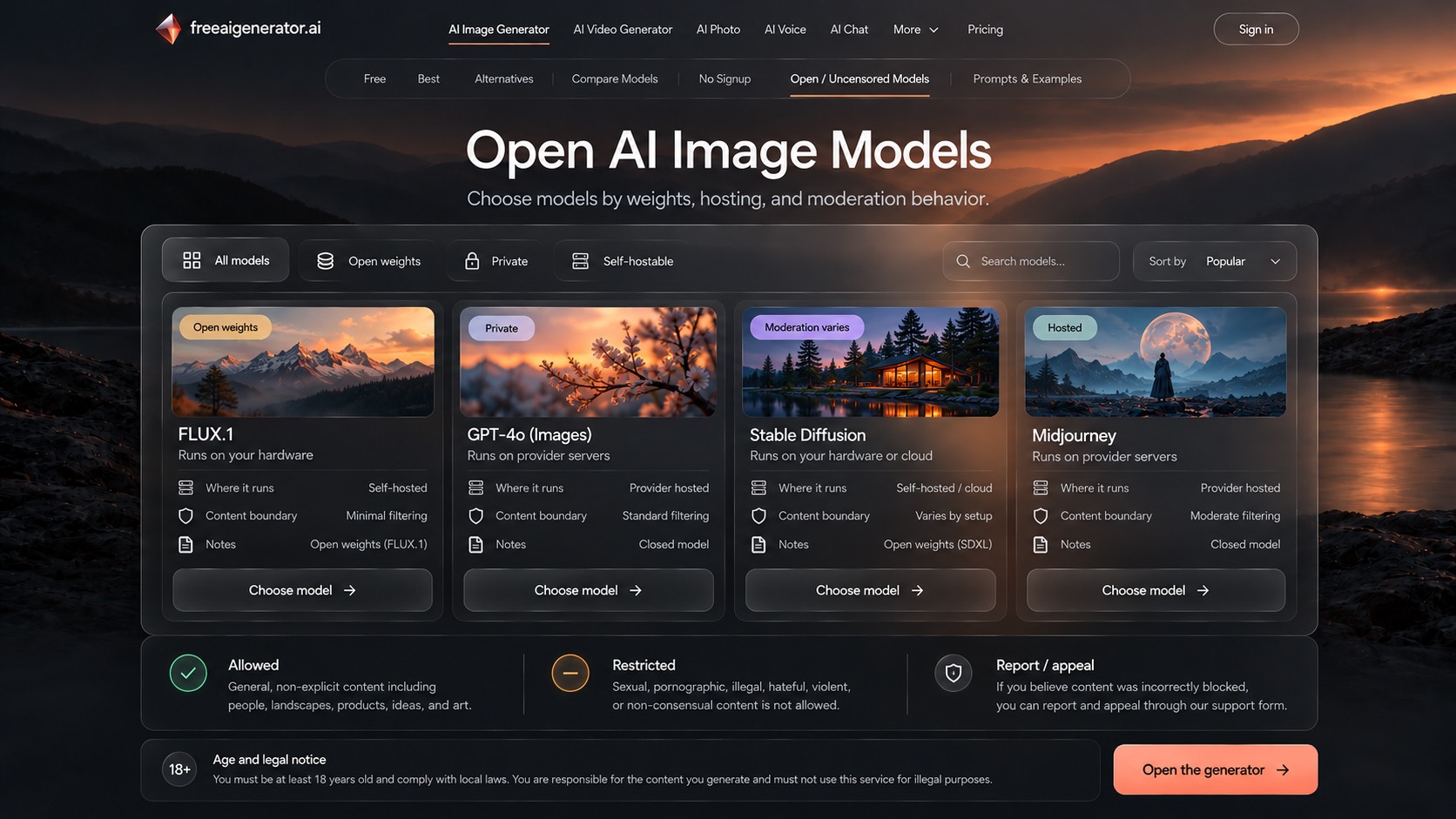Click Open the generator button

1216,769
